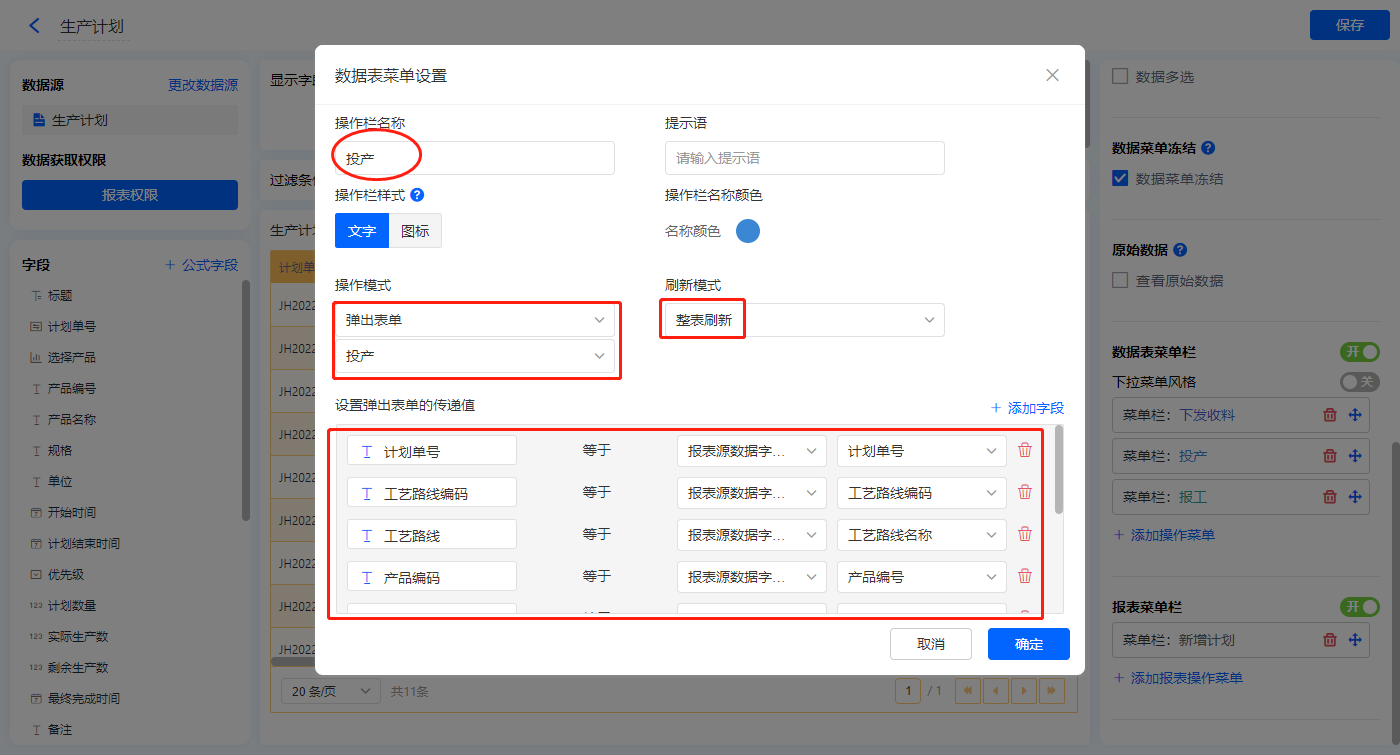1400x755 pixels.
Task: Enable the 数据多选 checkbox
Action: (x=1120, y=76)
